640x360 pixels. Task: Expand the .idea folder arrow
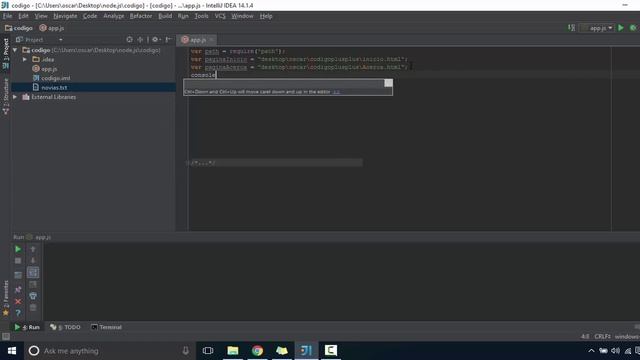[x=25, y=59]
